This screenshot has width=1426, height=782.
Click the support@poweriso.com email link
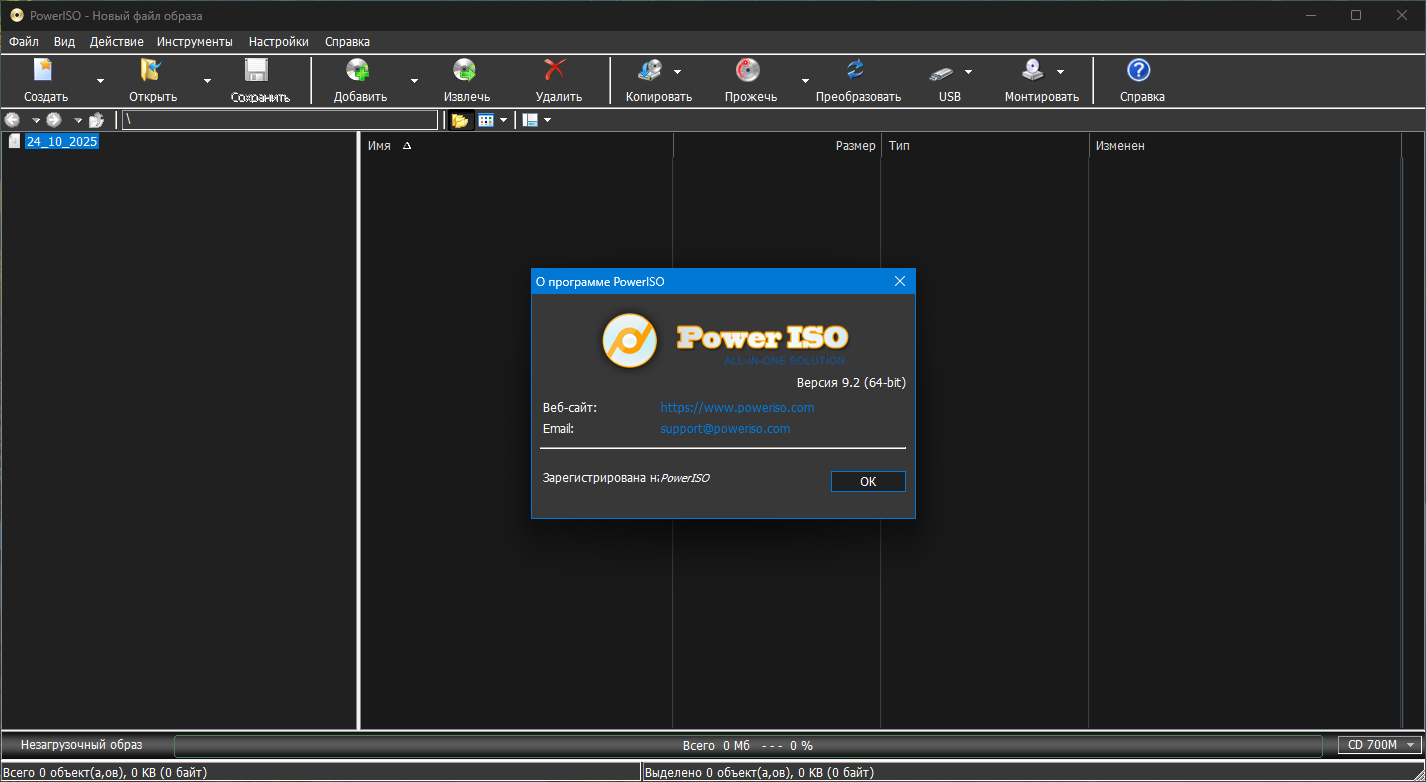tap(725, 429)
